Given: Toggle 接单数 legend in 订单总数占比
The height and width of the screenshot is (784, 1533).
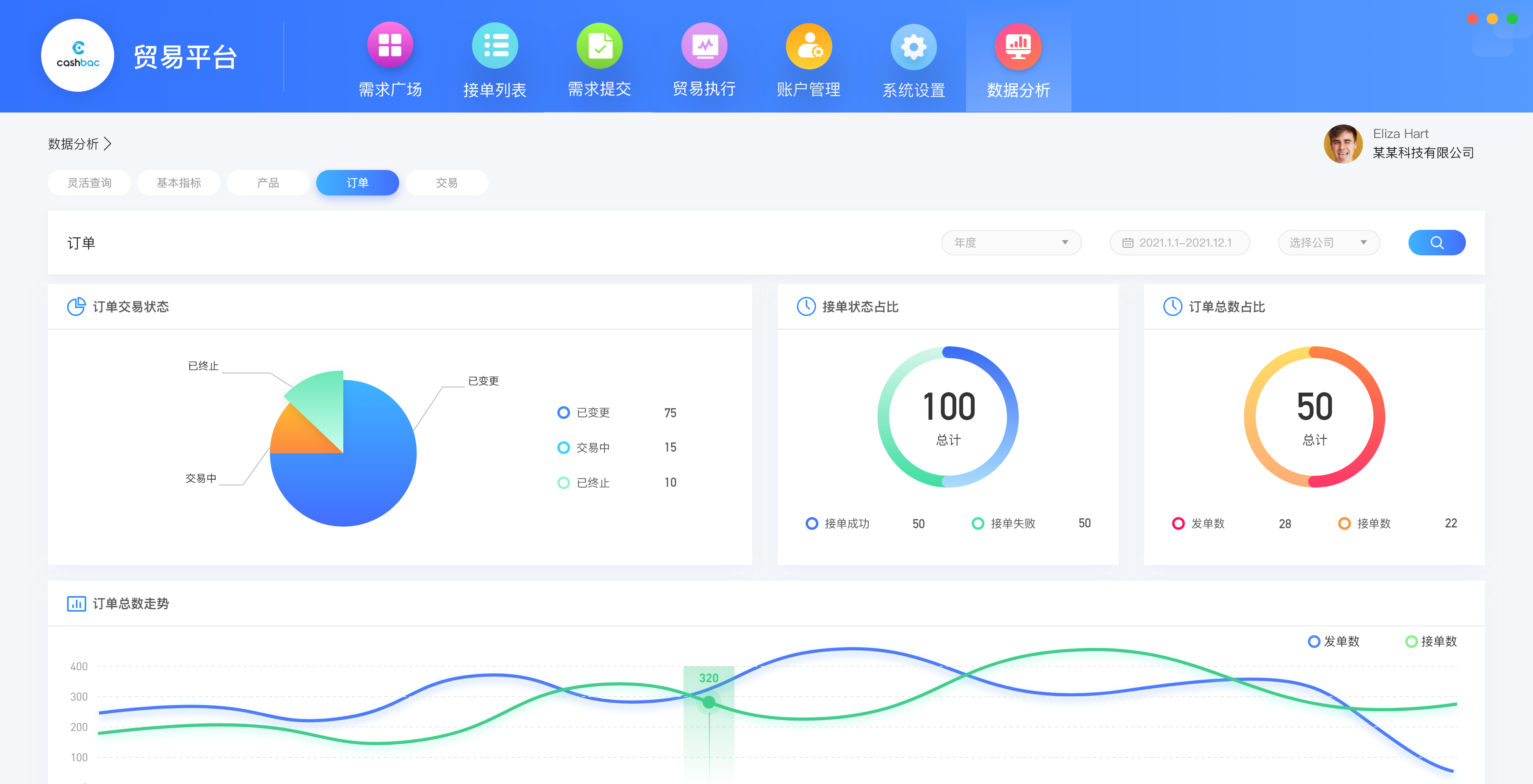Looking at the screenshot, I should (1344, 523).
